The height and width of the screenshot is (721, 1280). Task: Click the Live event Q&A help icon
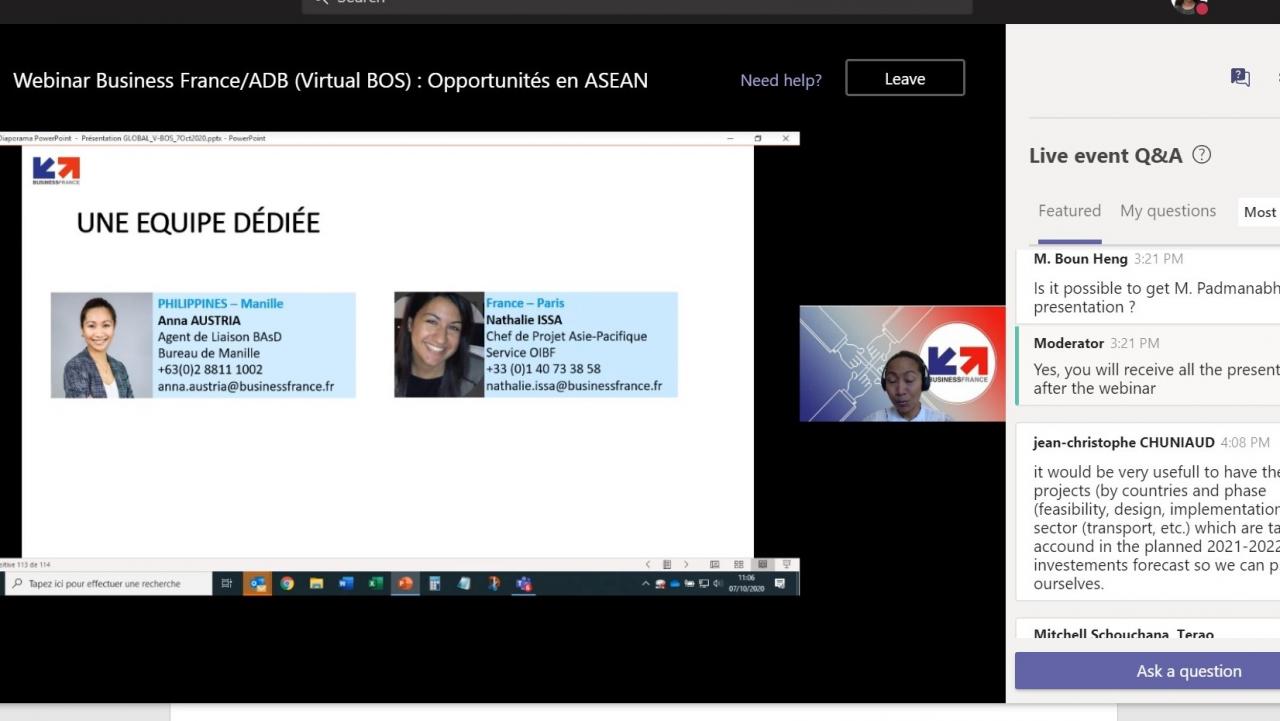(1202, 155)
